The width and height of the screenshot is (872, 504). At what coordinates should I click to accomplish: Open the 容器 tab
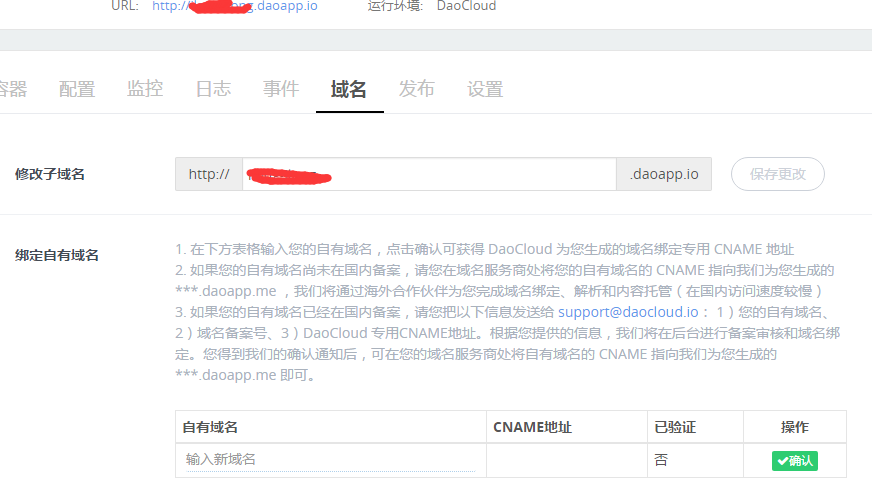click(x=12, y=89)
